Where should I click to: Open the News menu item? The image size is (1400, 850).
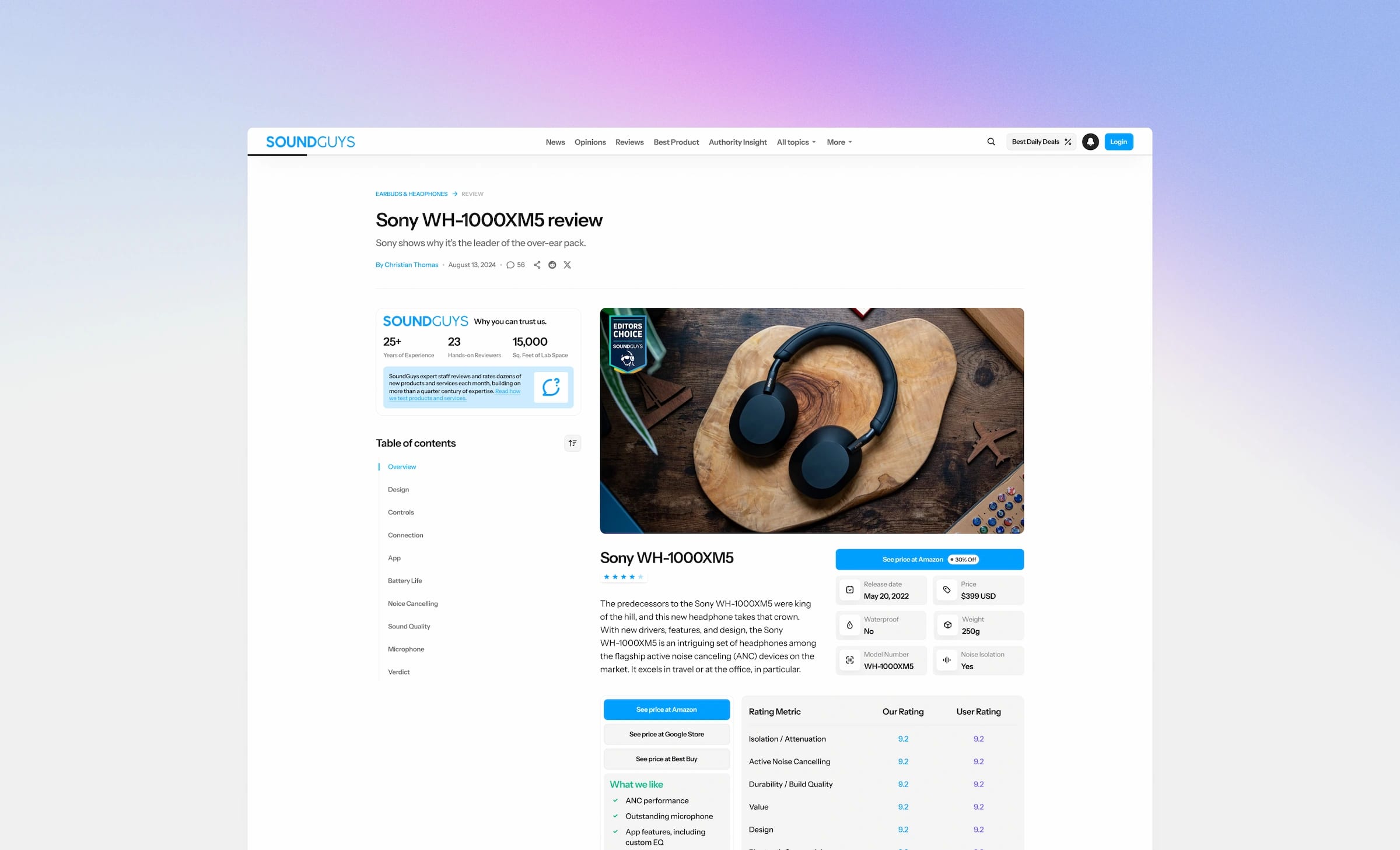click(555, 142)
